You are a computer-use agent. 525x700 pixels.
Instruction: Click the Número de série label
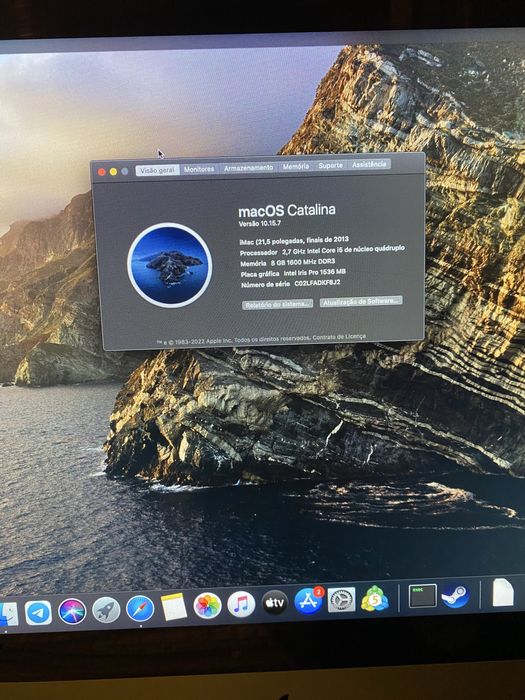pyautogui.click(x=265, y=284)
